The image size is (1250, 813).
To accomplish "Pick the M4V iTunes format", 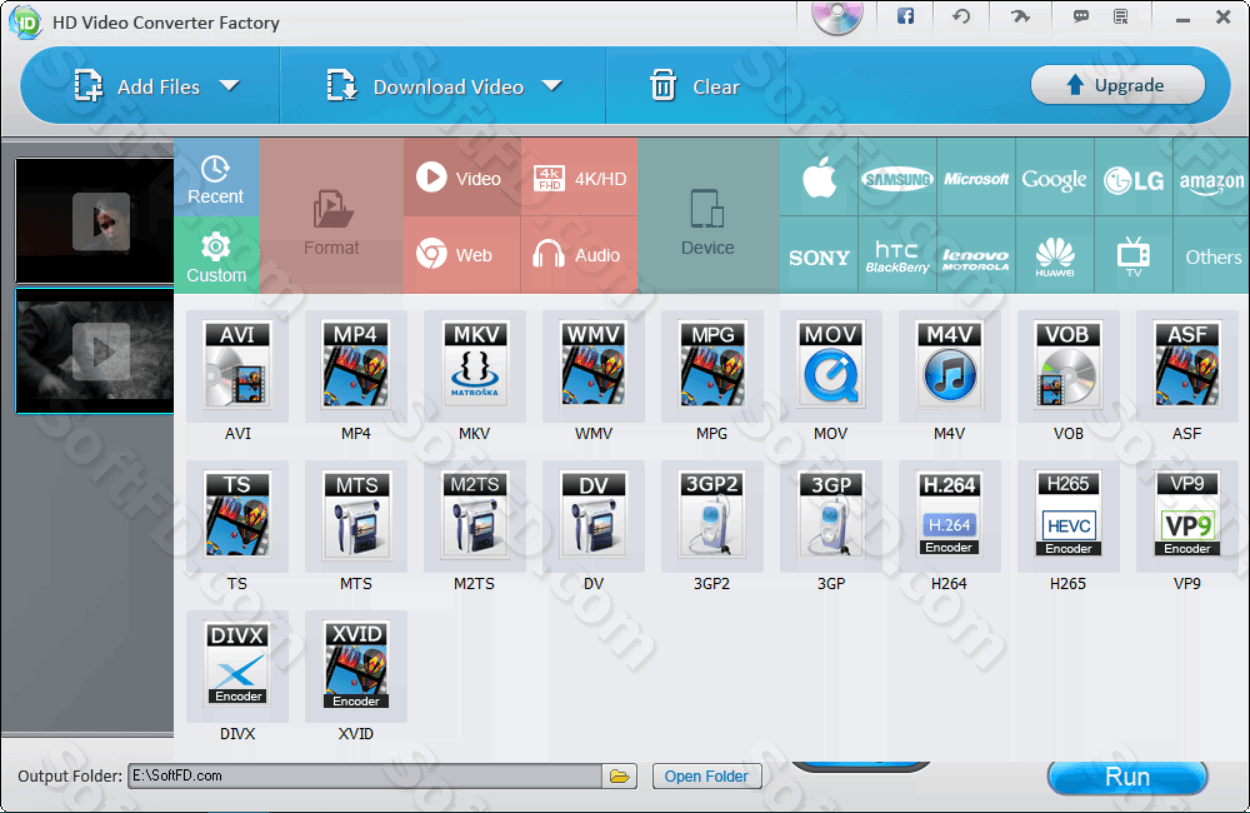I will pyautogui.click(x=950, y=366).
